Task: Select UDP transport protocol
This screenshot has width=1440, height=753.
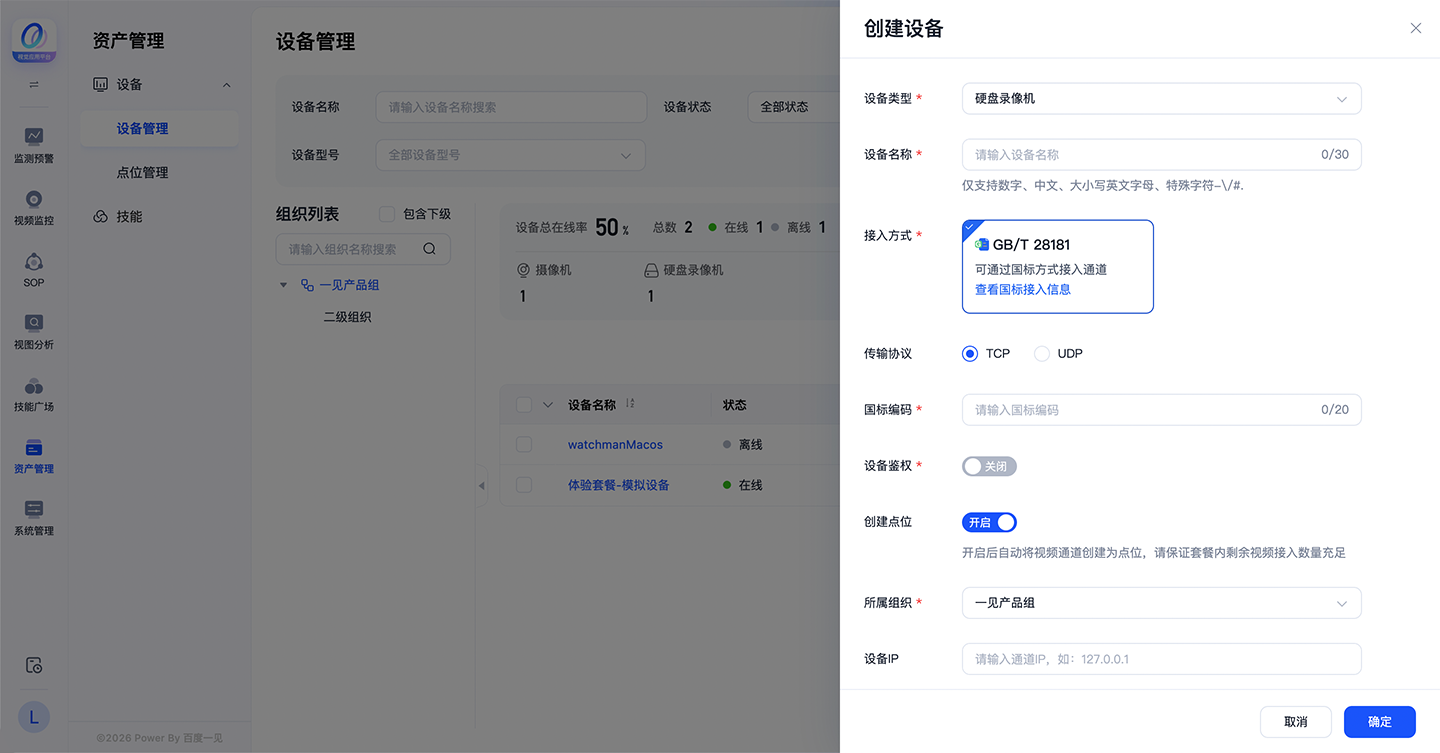Action: 1042,353
